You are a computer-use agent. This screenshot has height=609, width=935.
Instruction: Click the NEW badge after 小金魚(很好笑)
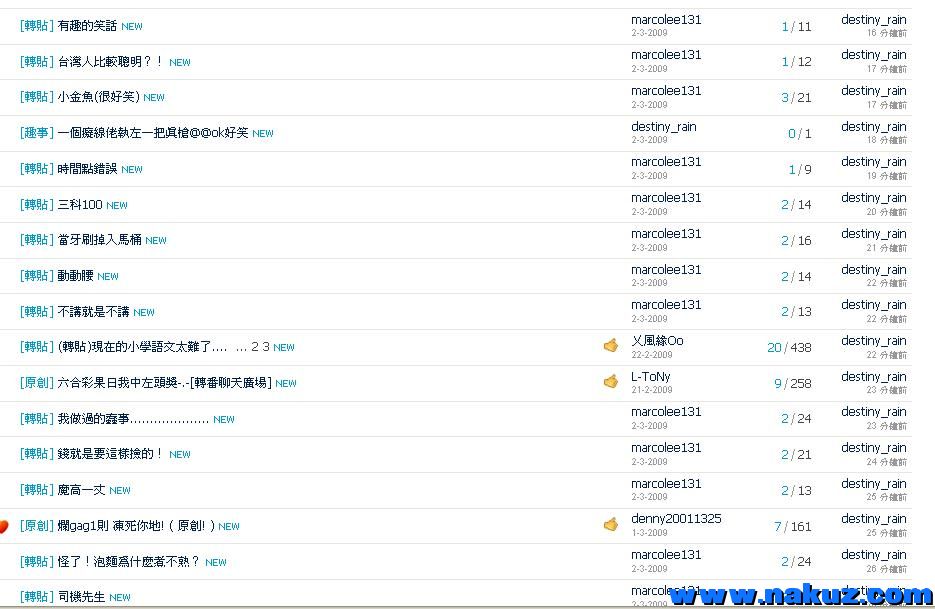point(154,98)
